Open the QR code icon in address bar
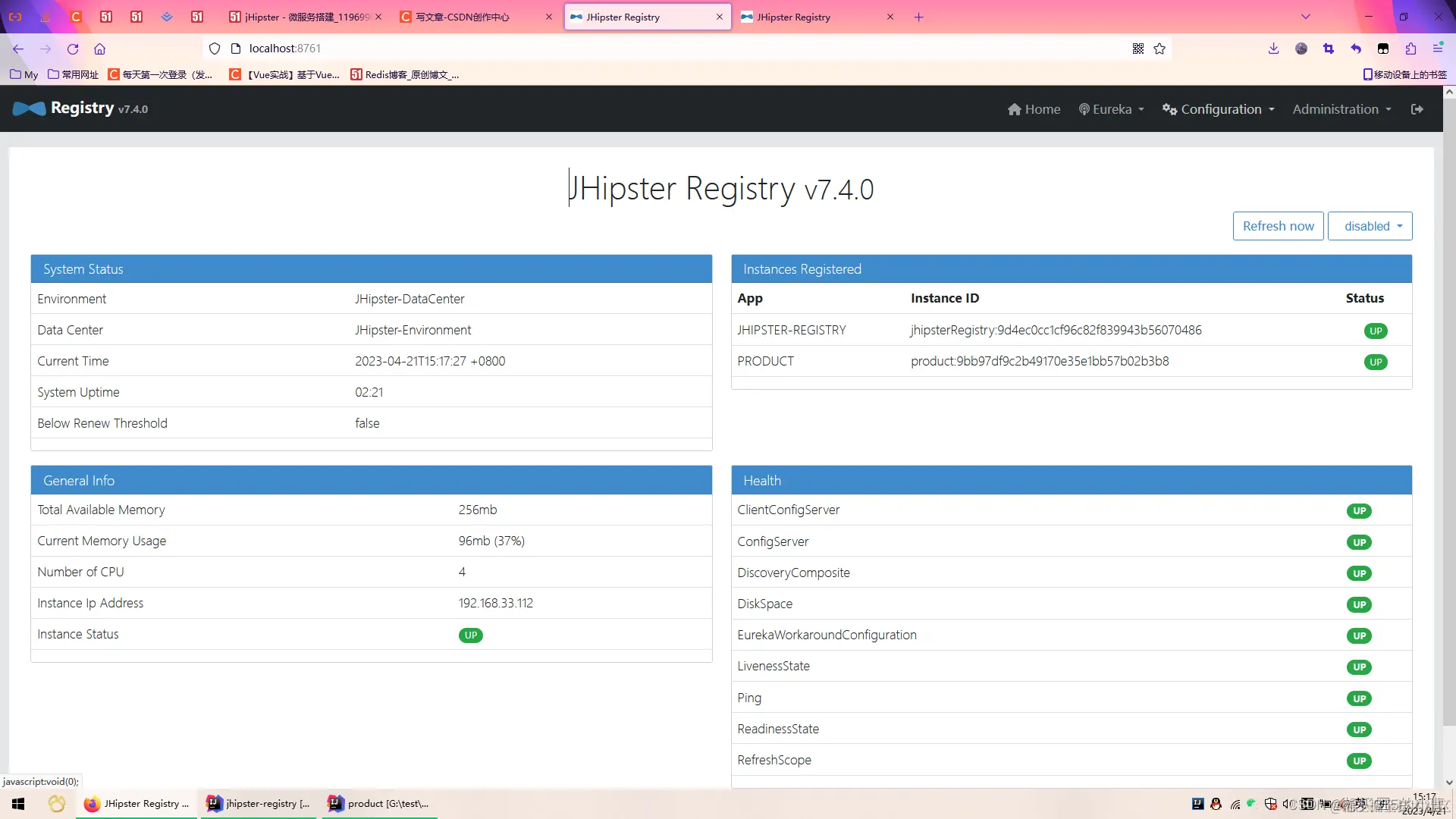This screenshot has width=1456, height=819. [1137, 49]
